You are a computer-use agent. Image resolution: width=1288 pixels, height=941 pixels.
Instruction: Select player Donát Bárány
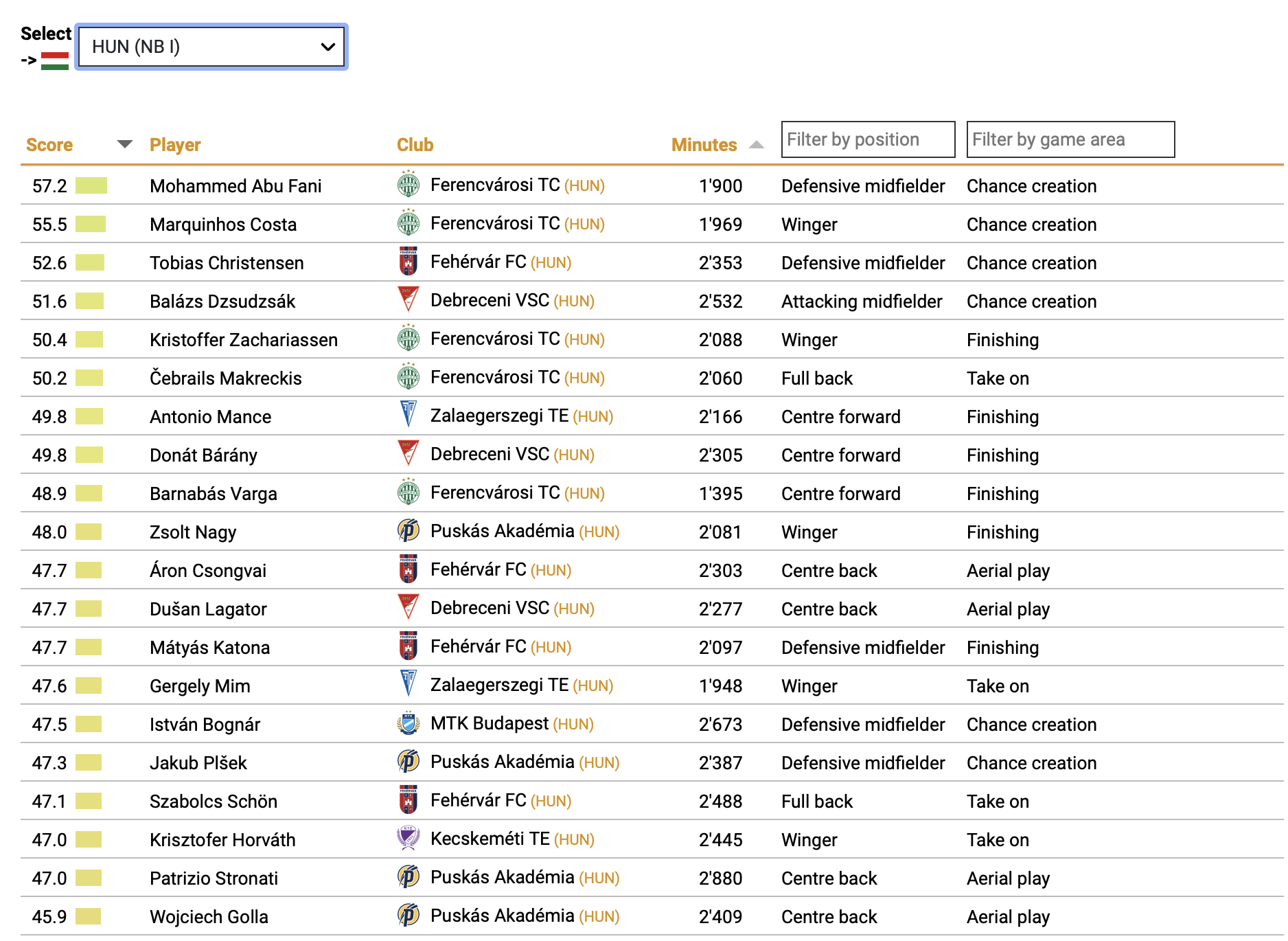click(203, 455)
